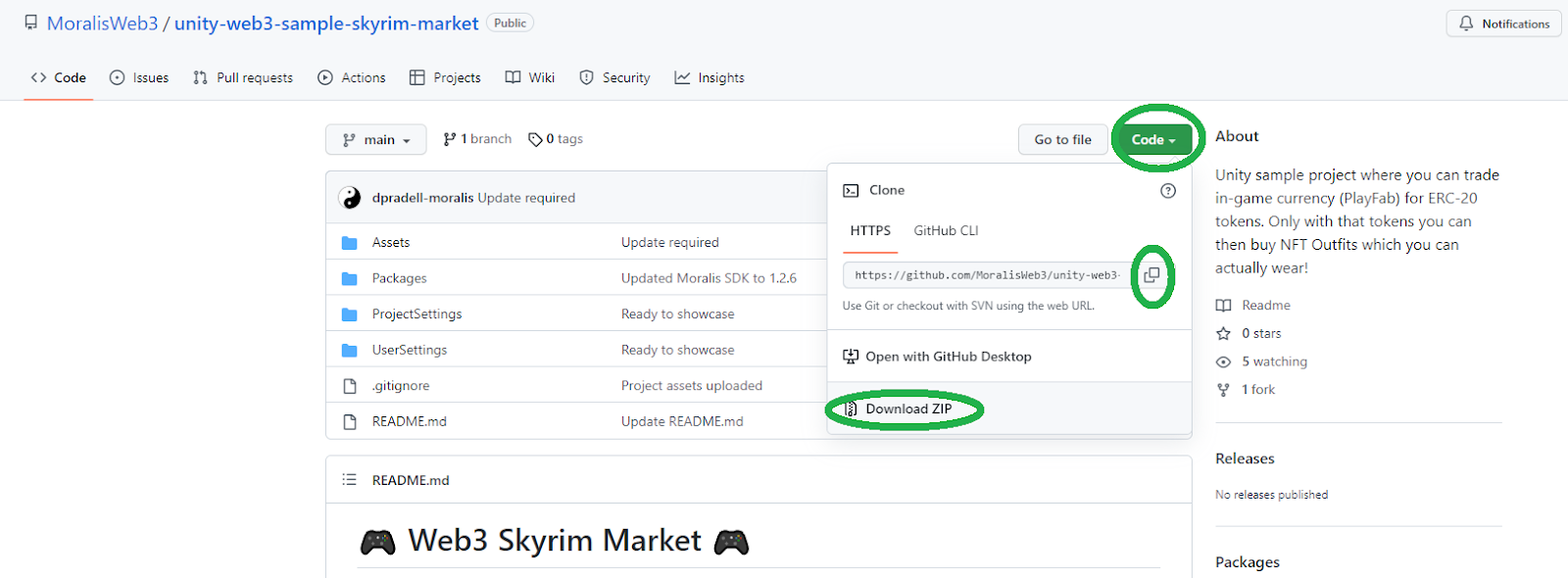Click the fork icon next to 1 fork
This screenshot has height=578, width=1568.
click(1223, 390)
